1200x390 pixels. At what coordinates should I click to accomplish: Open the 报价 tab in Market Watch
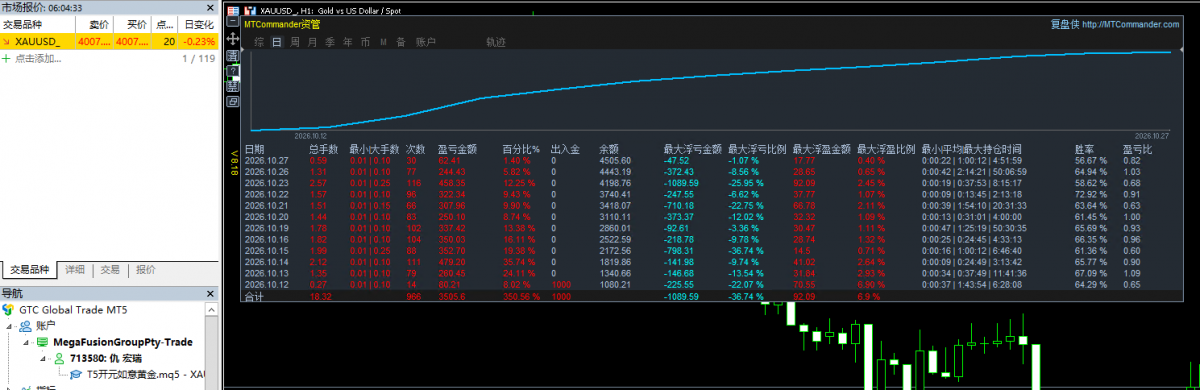(146, 269)
